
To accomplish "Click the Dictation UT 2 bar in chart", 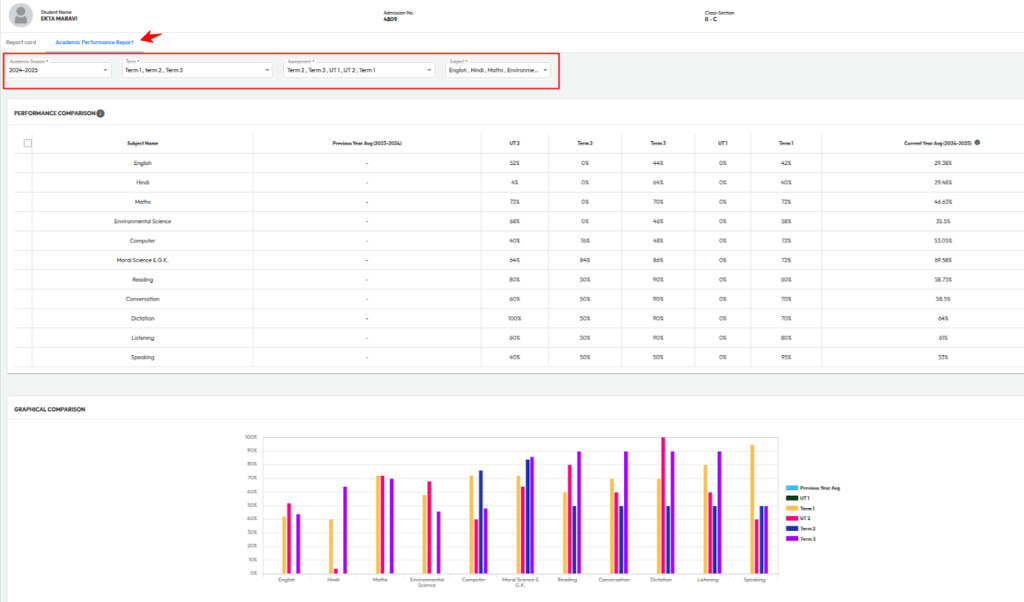I will click(662, 505).
